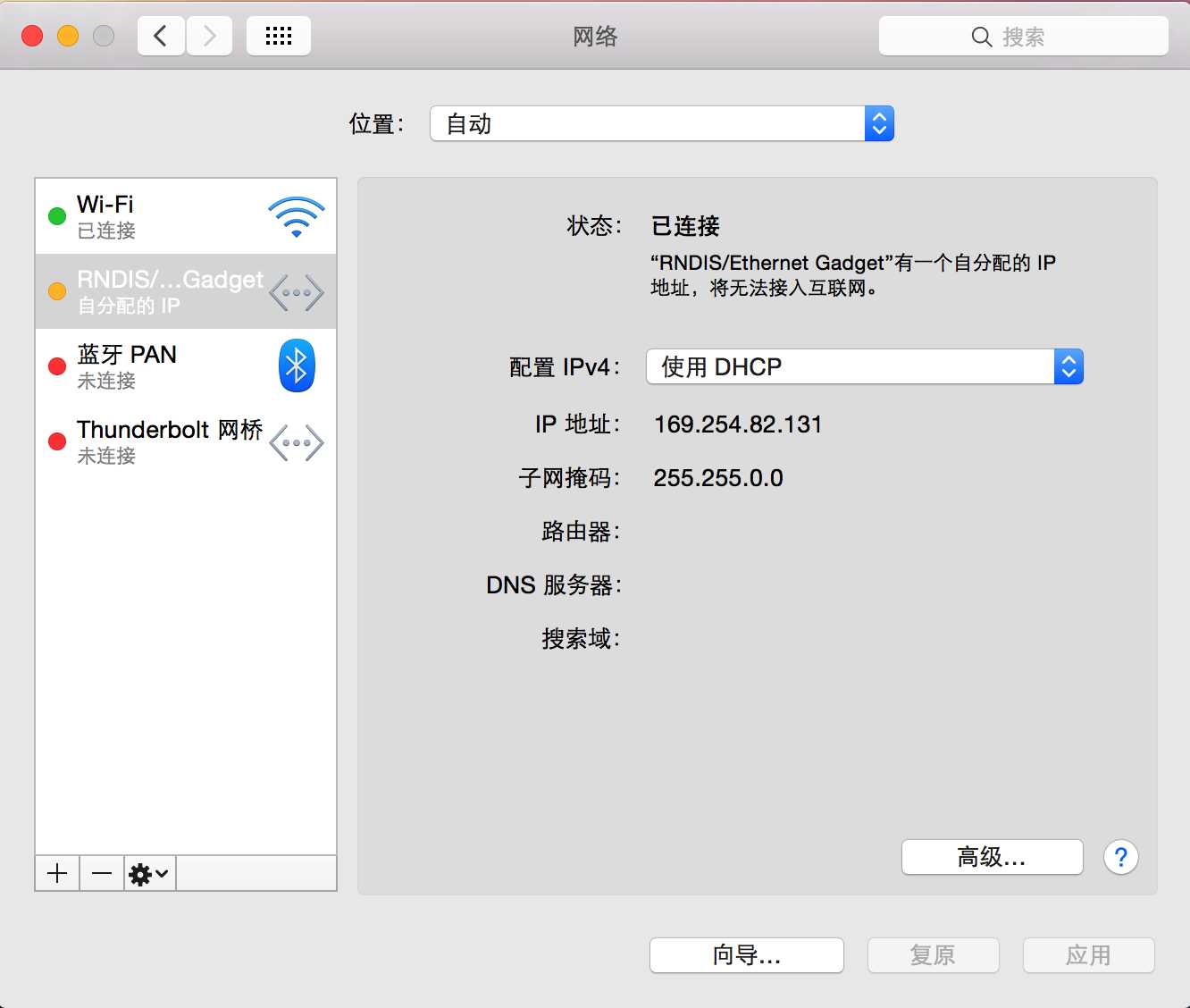Click the search field in toolbar

pyautogui.click(x=1023, y=36)
